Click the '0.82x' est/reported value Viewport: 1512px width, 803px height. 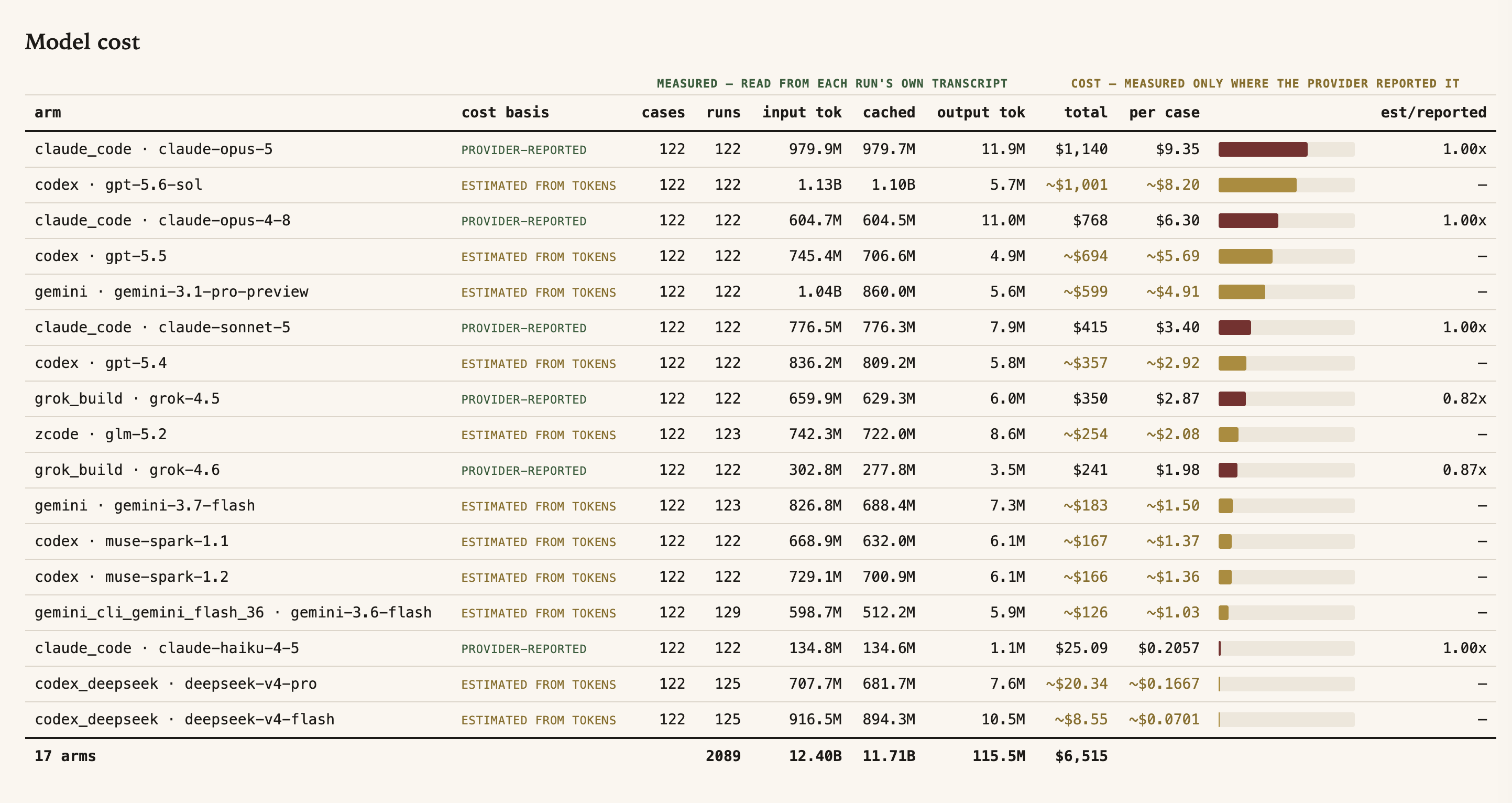coord(1464,399)
